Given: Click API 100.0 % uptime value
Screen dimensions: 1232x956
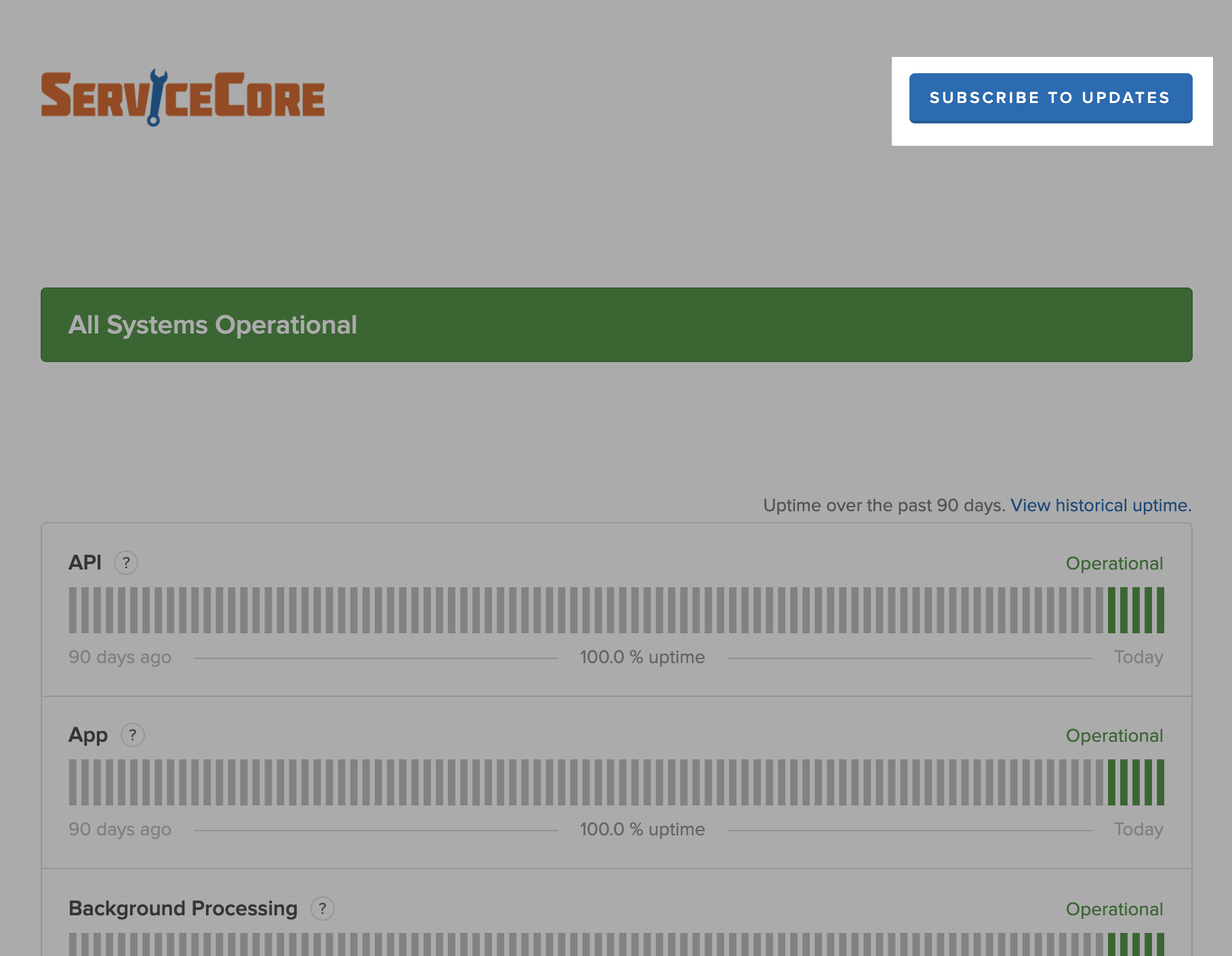Looking at the screenshot, I should [642, 657].
